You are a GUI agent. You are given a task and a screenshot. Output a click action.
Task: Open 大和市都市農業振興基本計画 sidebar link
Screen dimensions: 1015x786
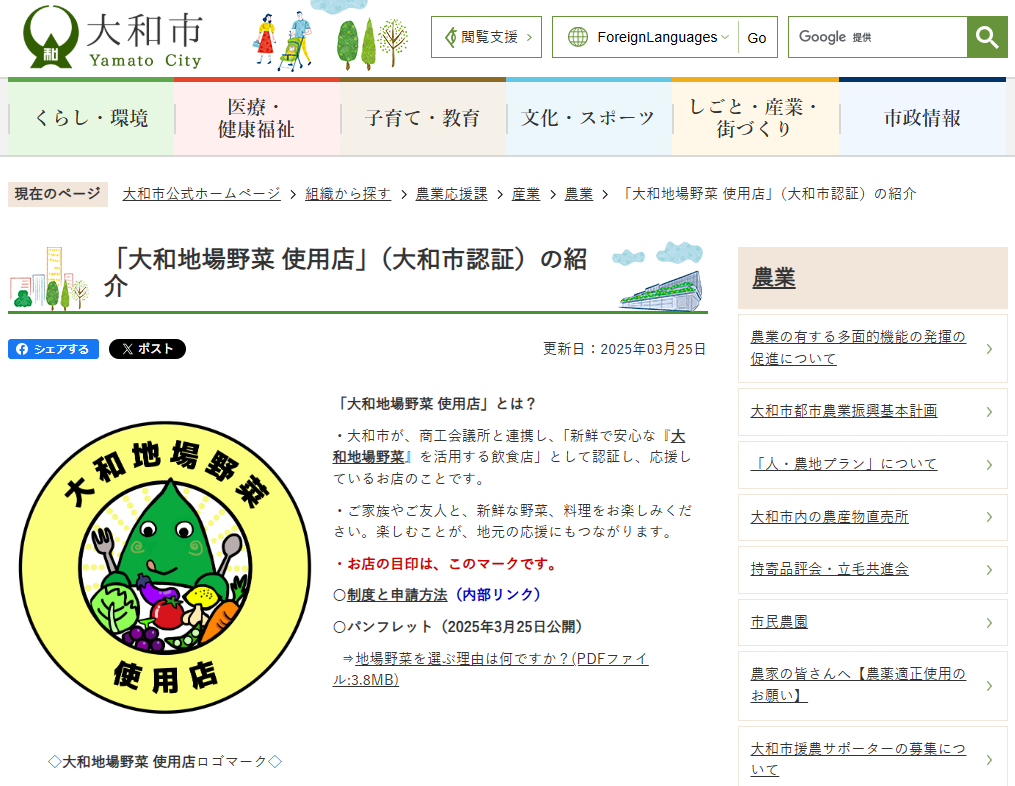pos(843,411)
